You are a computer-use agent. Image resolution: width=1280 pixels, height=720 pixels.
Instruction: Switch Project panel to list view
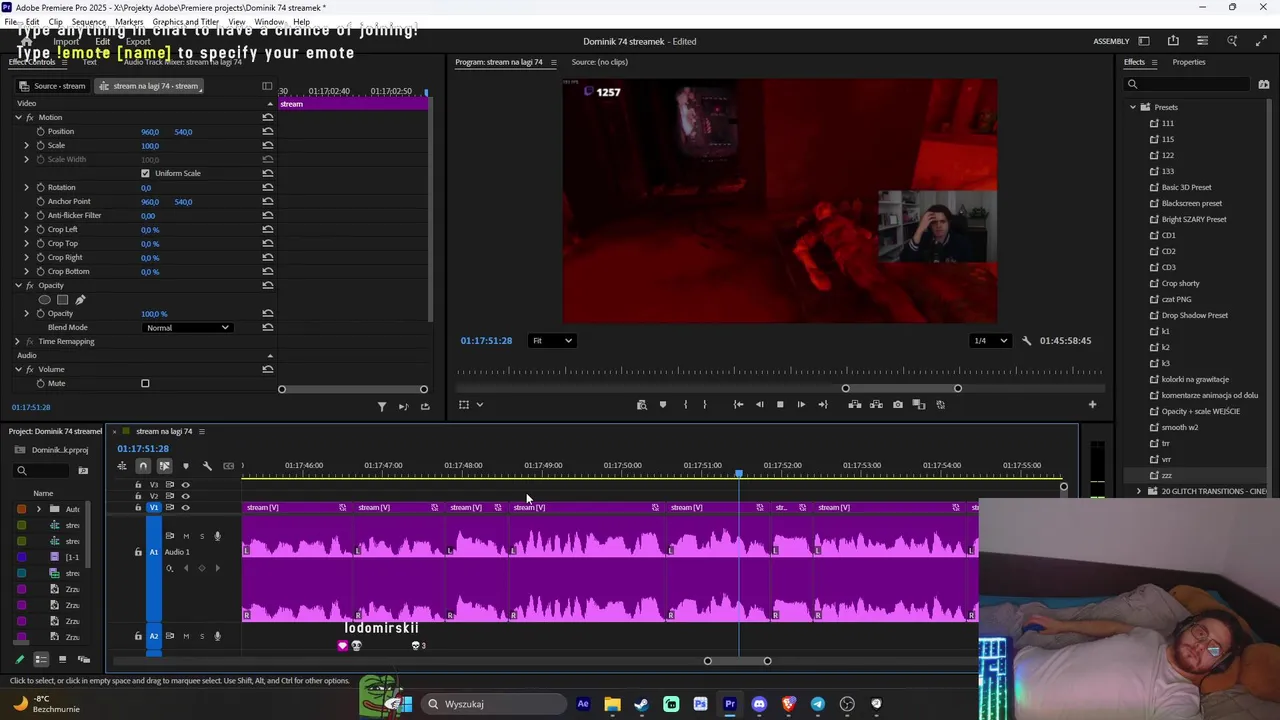(x=41, y=660)
